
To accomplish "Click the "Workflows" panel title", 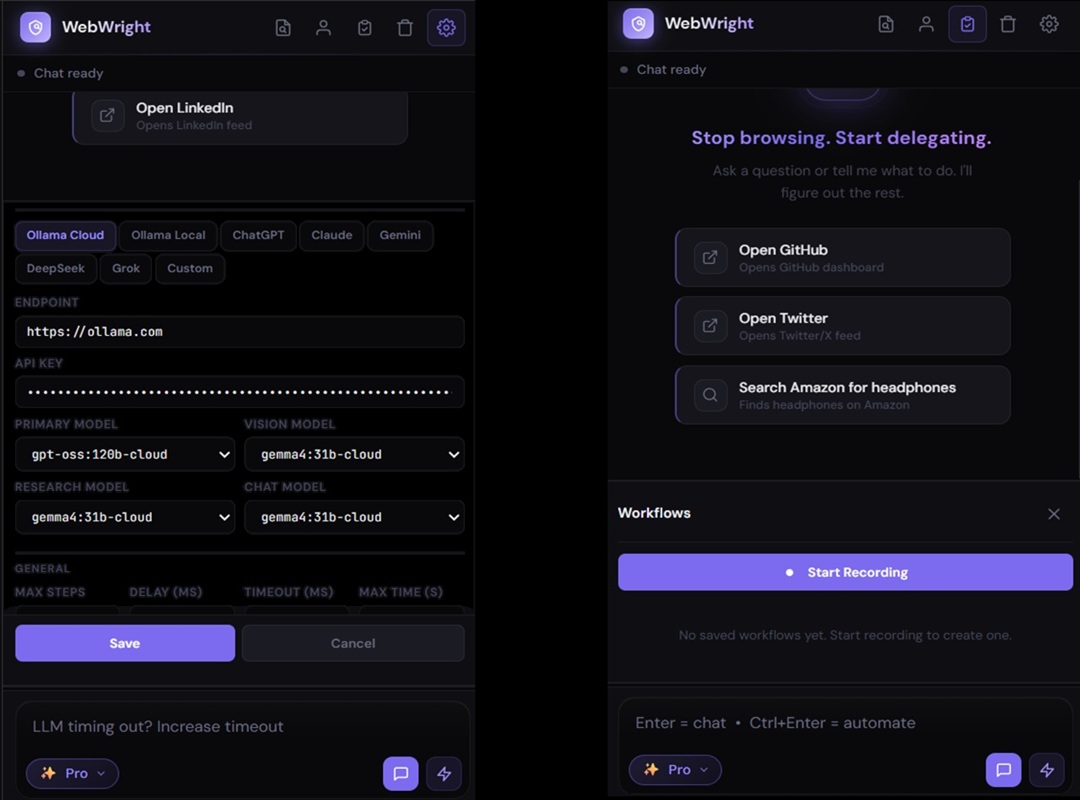I will pyautogui.click(x=654, y=513).
